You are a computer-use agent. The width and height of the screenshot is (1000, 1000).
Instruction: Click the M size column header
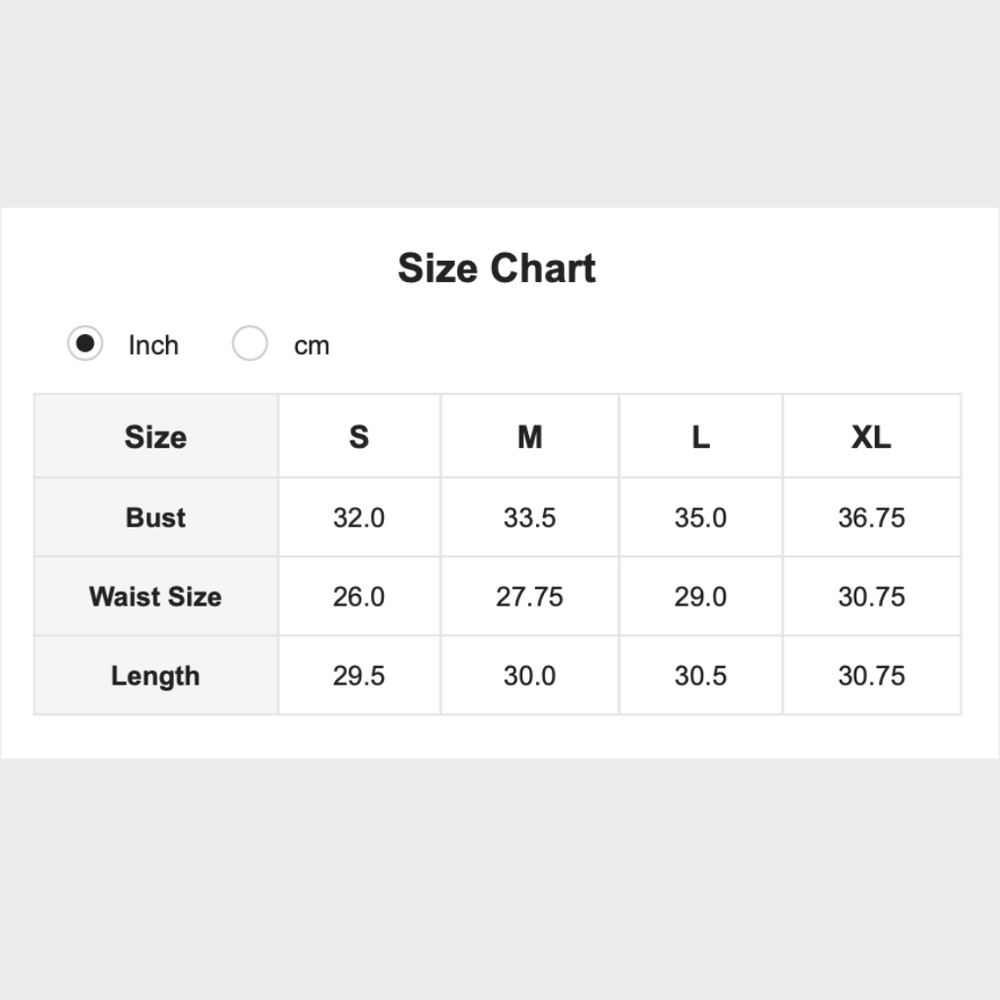click(530, 437)
